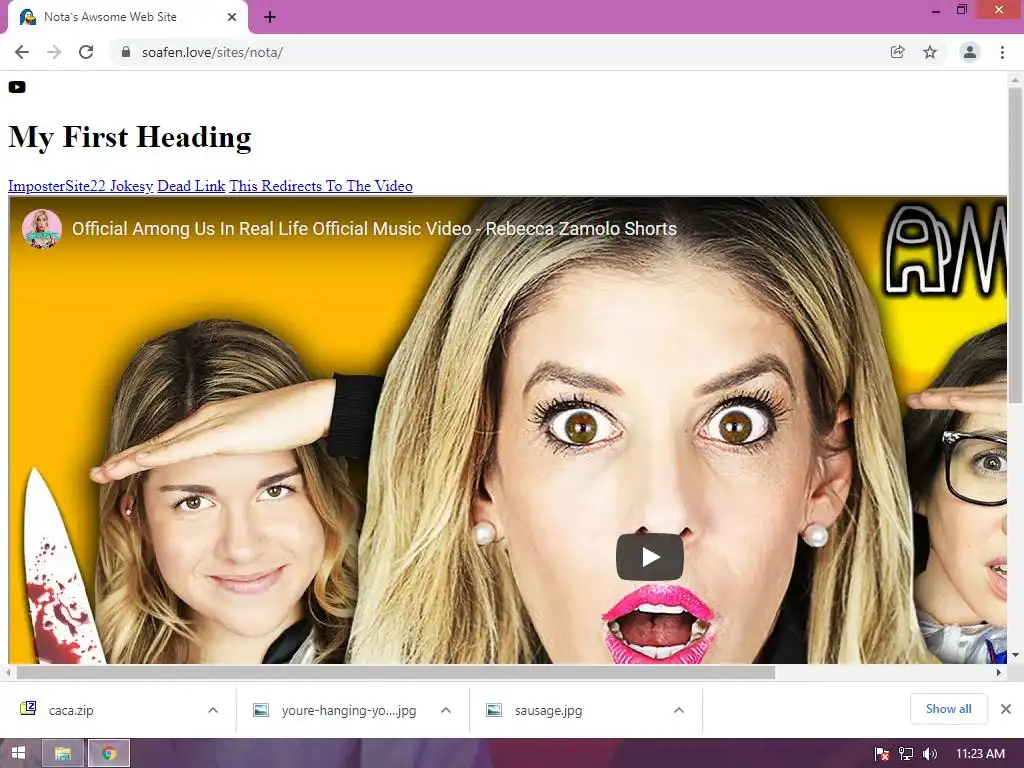Click the channel avatar in the video

[42, 229]
